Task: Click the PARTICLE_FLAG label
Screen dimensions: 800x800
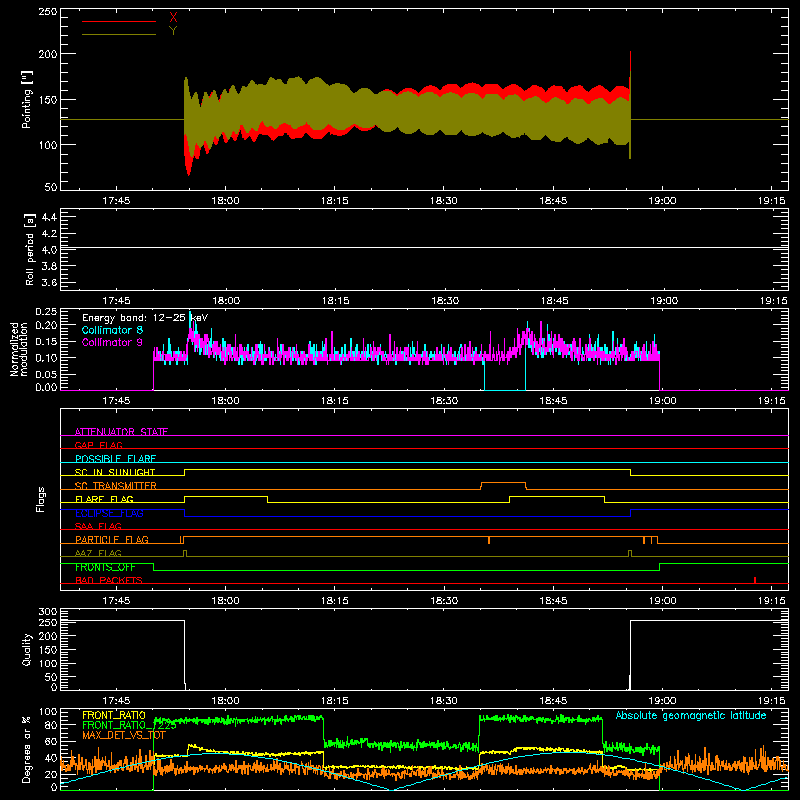Action: click(x=112, y=539)
